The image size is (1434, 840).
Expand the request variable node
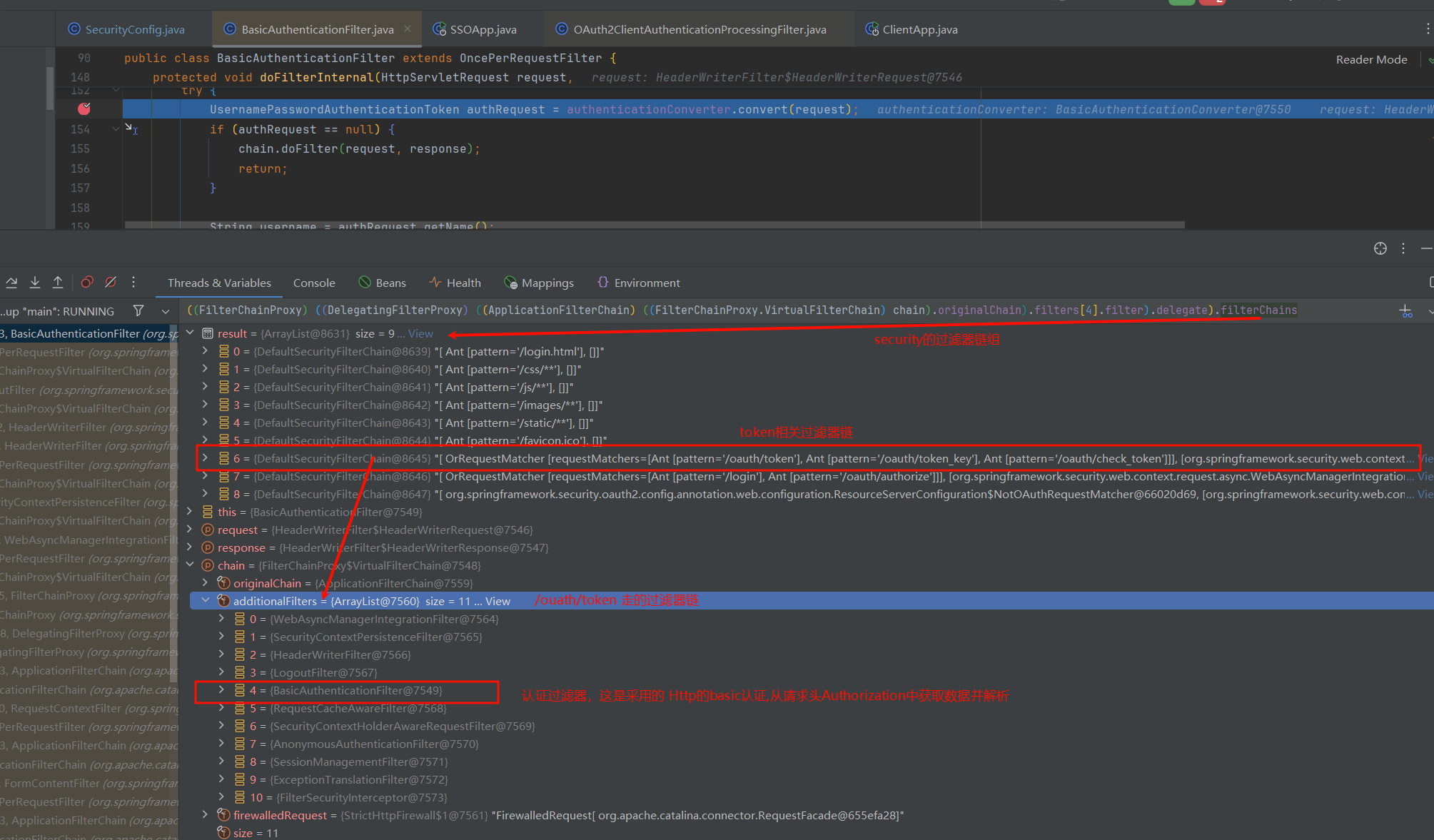coord(190,530)
